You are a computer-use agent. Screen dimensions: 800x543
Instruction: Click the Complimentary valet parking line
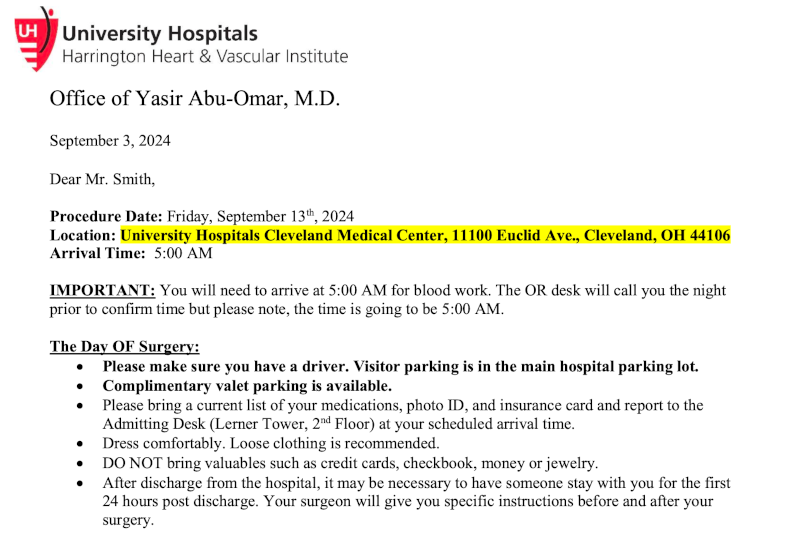point(247,385)
